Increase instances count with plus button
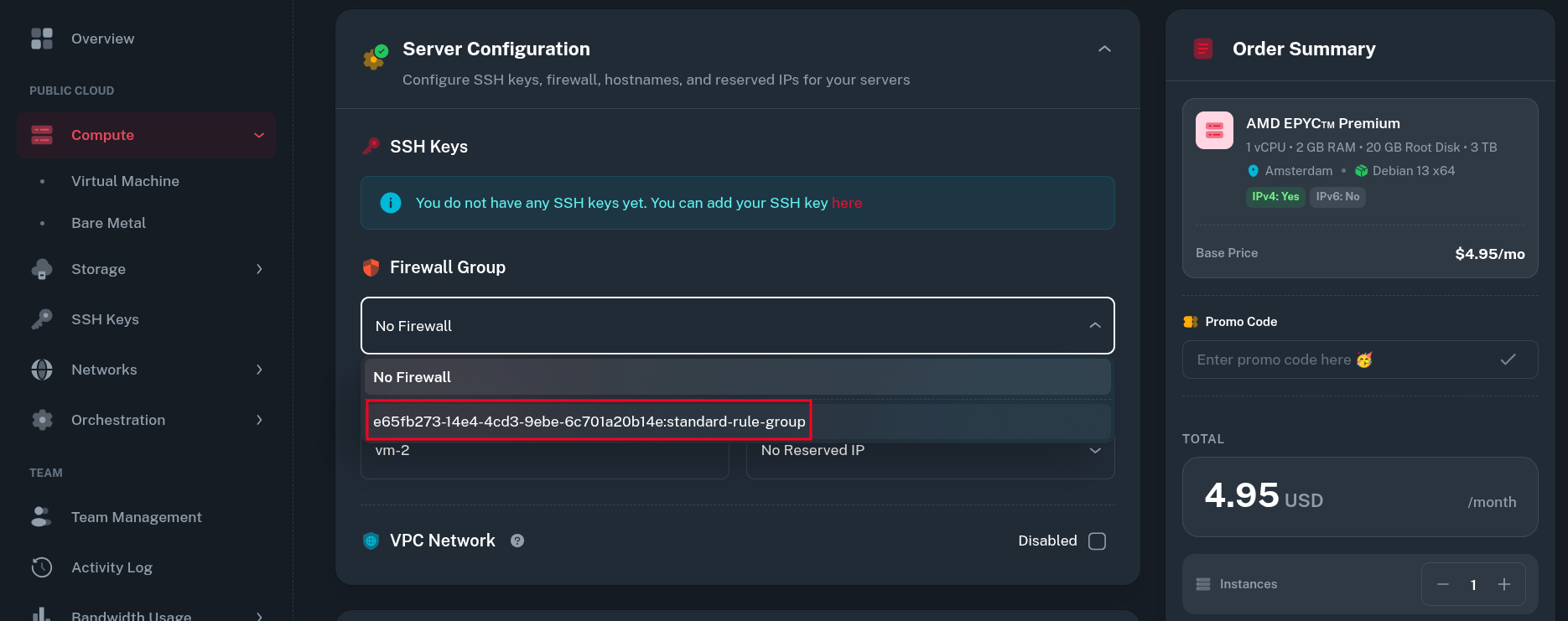The width and height of the screenshot is (1568, 621). click(1504, 584)
